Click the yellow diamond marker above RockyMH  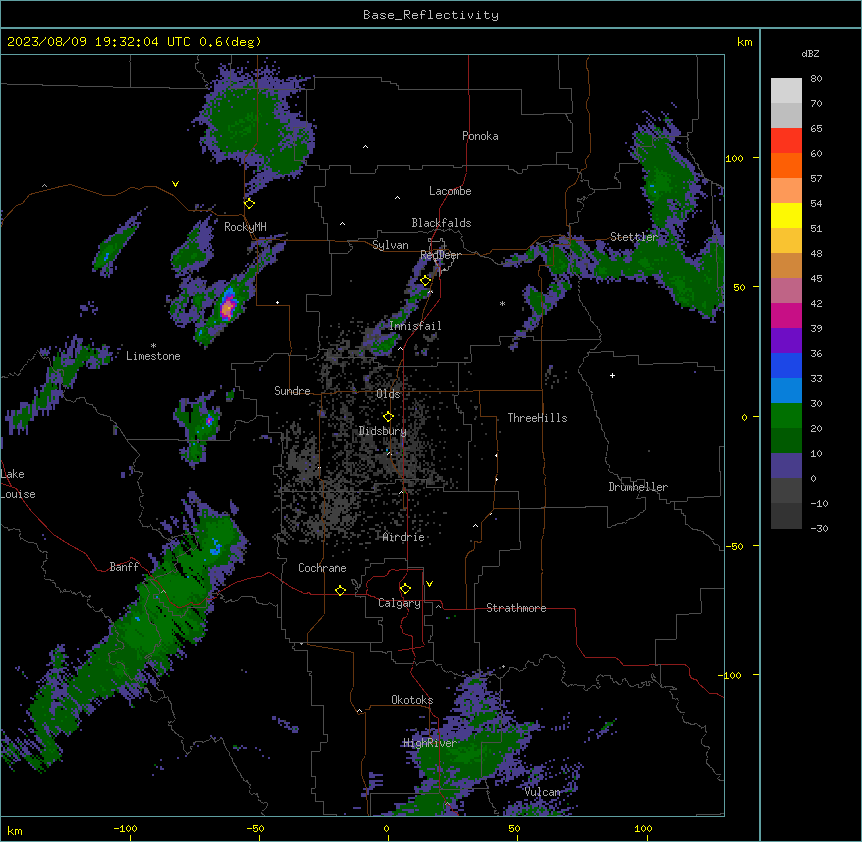[x=249, y=204]
